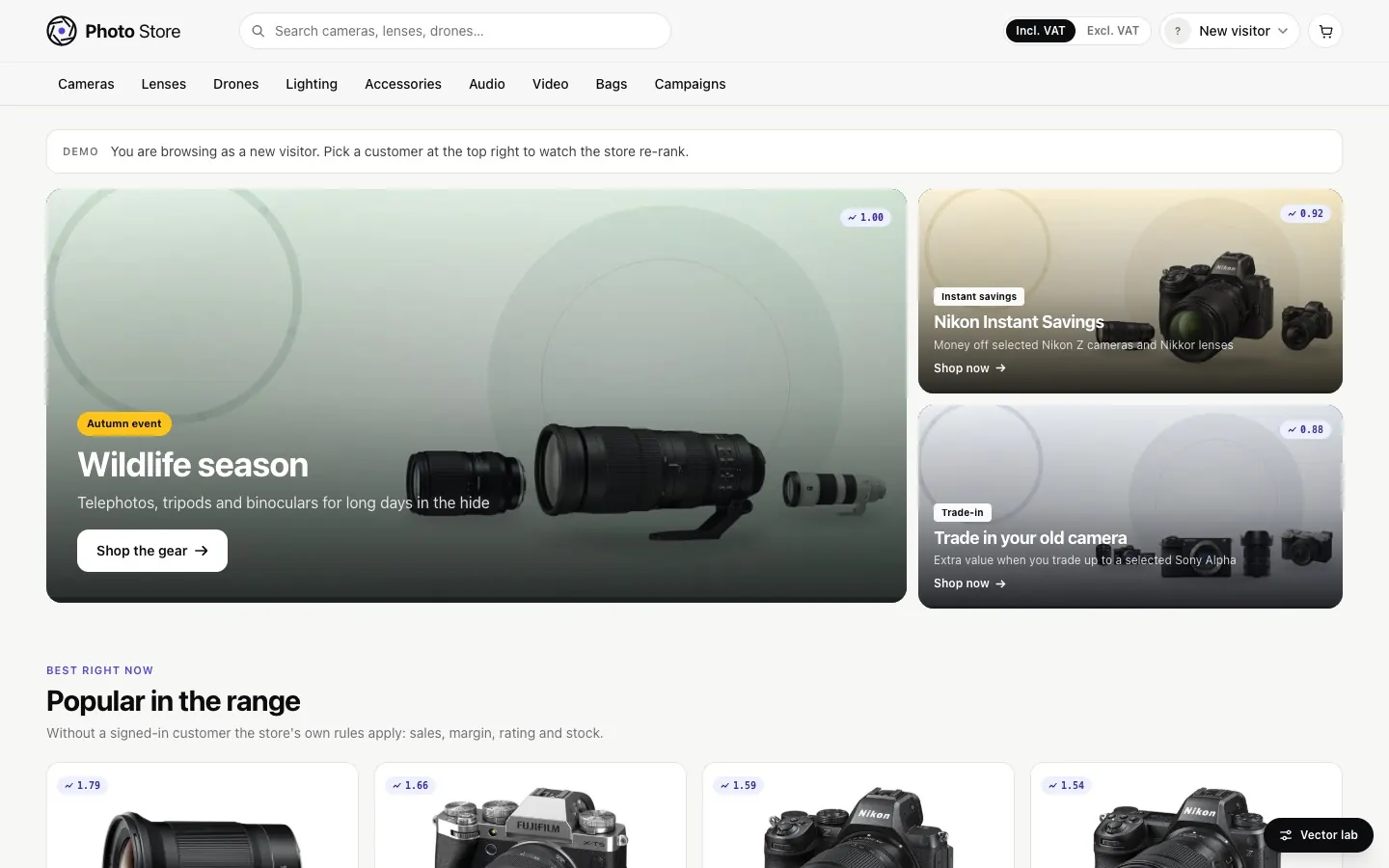The width and height of the screenshot is (1389, 868).
Task: Click Shop now on Nikon Instant Savings
Action: click(x=969, y=368)
